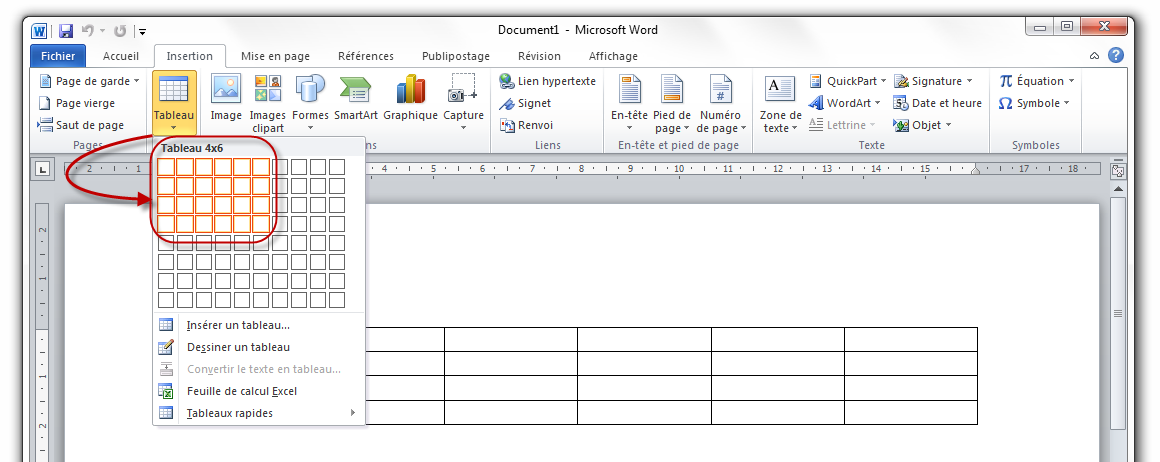Image resolution: width=1160 pixels, height=462 pixels.
Task: Open the Fichier tab
Action: [x=58, y=56]
